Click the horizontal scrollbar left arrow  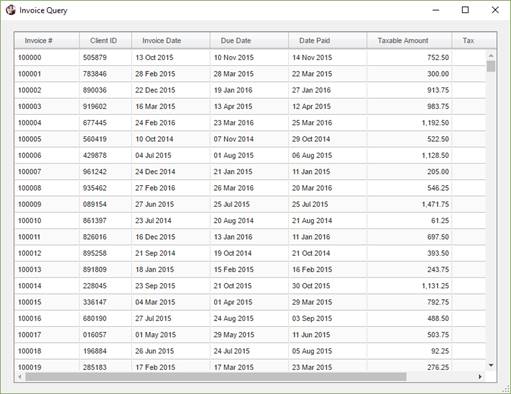coord(20,377)
